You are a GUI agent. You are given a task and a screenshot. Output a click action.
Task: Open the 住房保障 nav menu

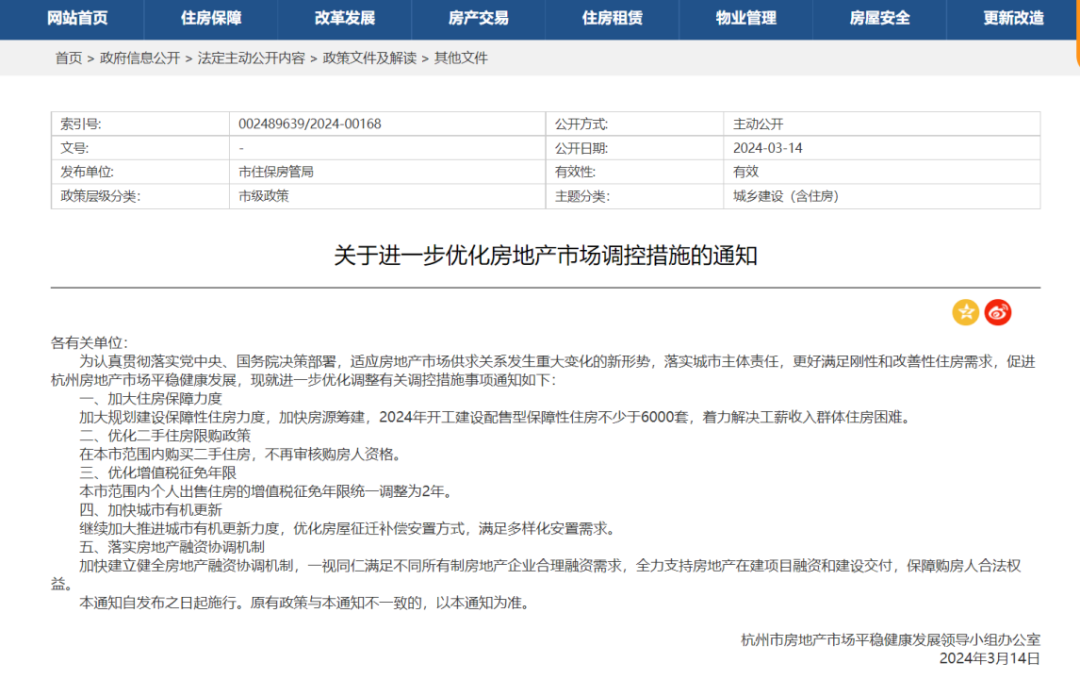[211, 18]
